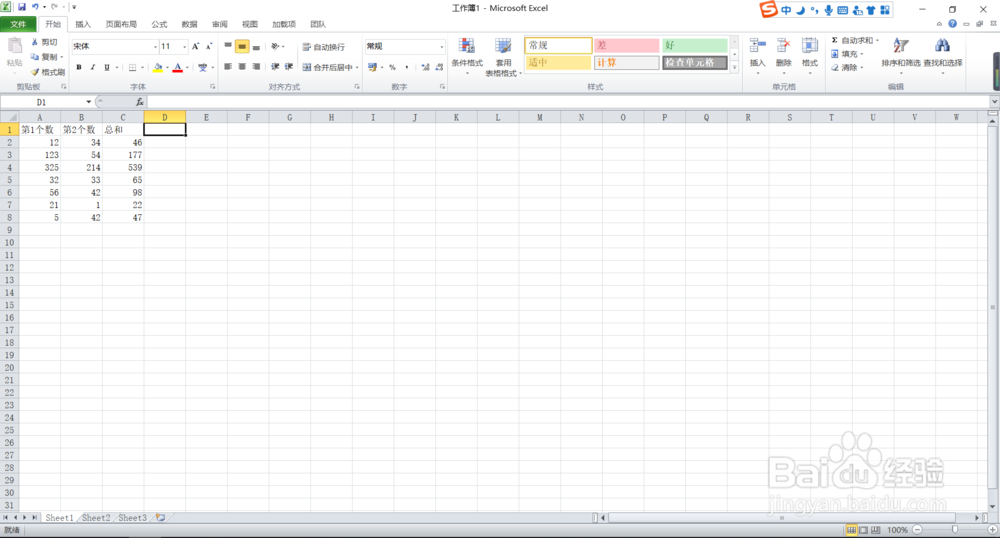Screen dimensions: 1000x538
Task: Toggle center horizontal alignment
Action: click(242, 67)
